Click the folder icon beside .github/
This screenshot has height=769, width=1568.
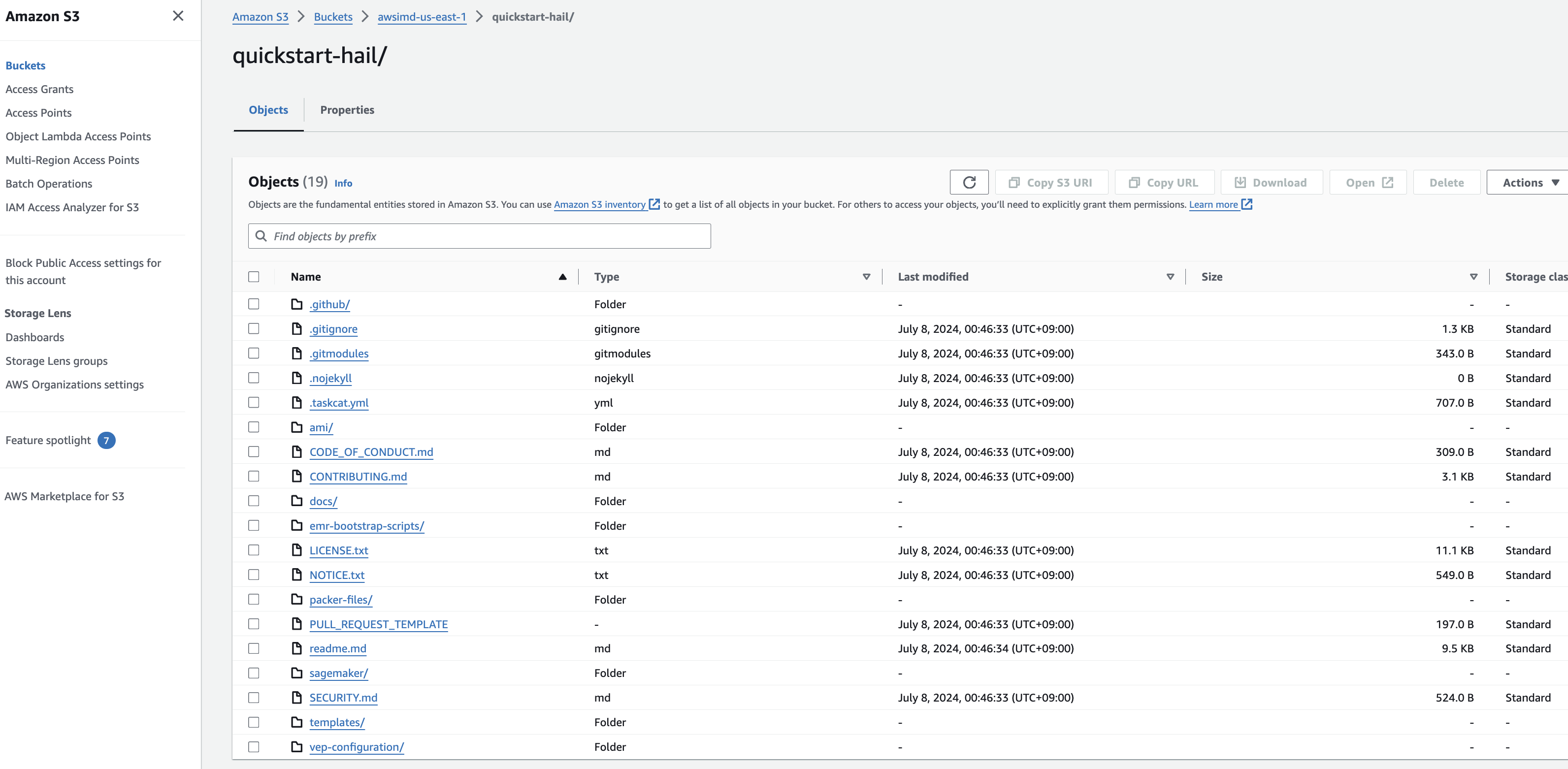click(x=296, y=304)
